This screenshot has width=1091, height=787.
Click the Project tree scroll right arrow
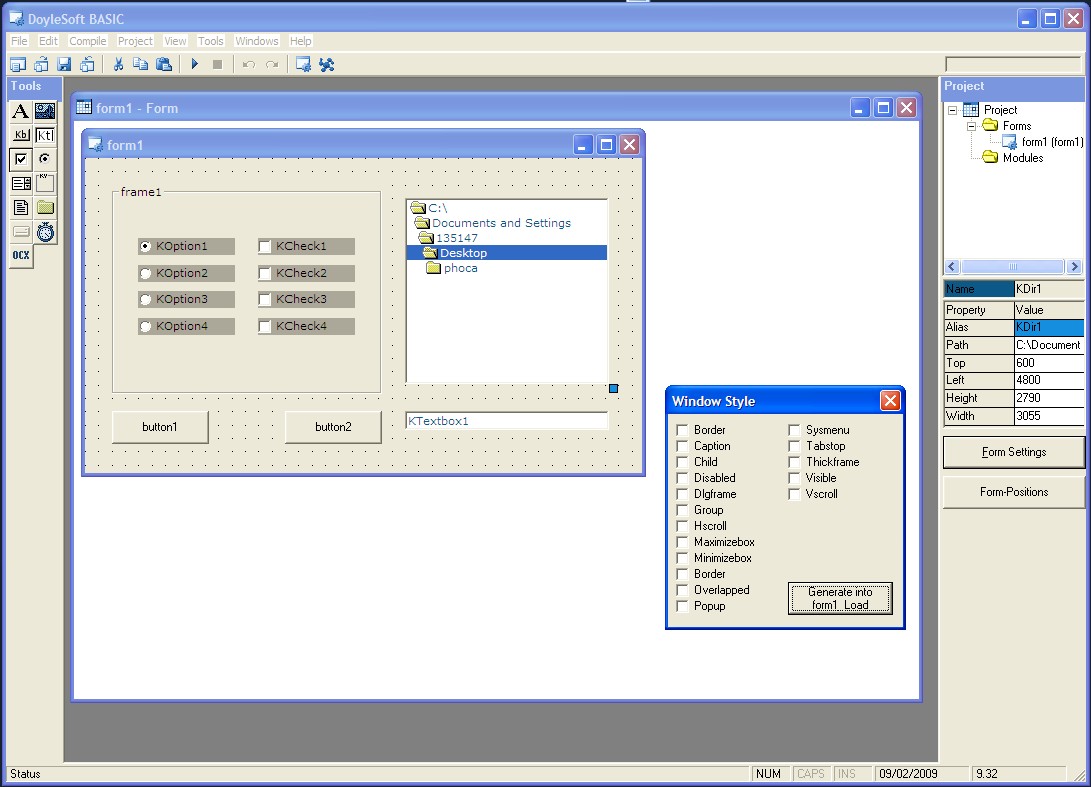pyautogui.click(x=1074, y=267)
